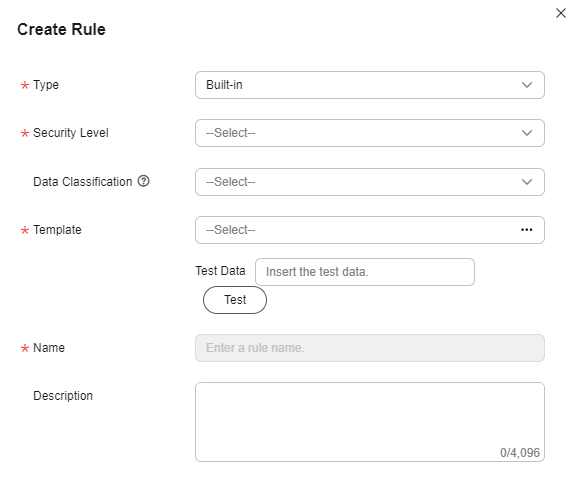Expand the Security Level dropdown arrow

tap(527, 133)
